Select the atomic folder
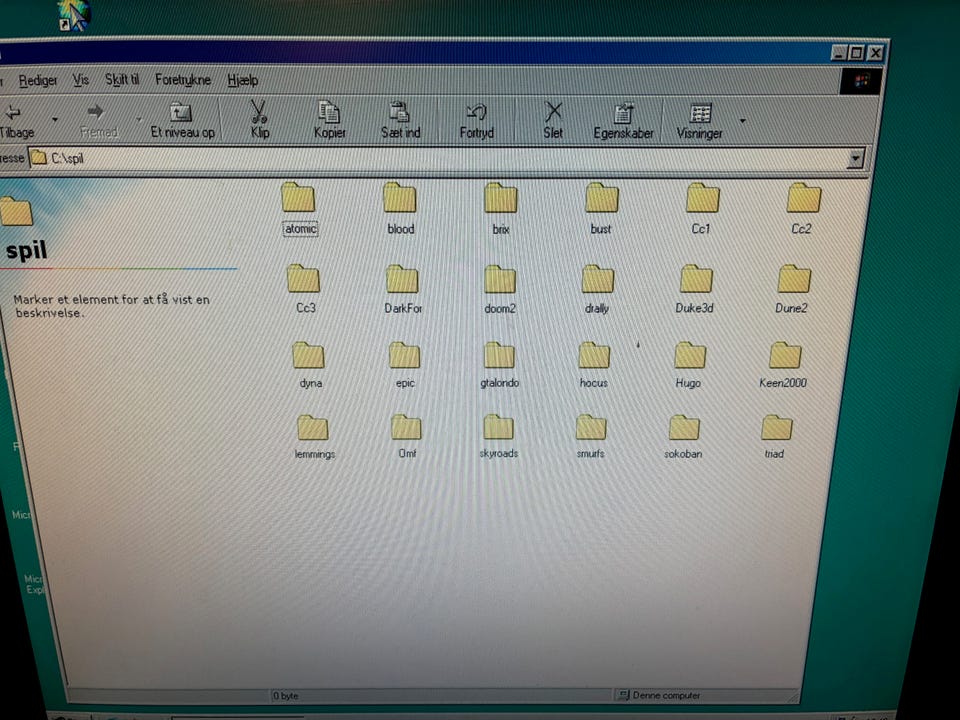 [x=298, y=209]
